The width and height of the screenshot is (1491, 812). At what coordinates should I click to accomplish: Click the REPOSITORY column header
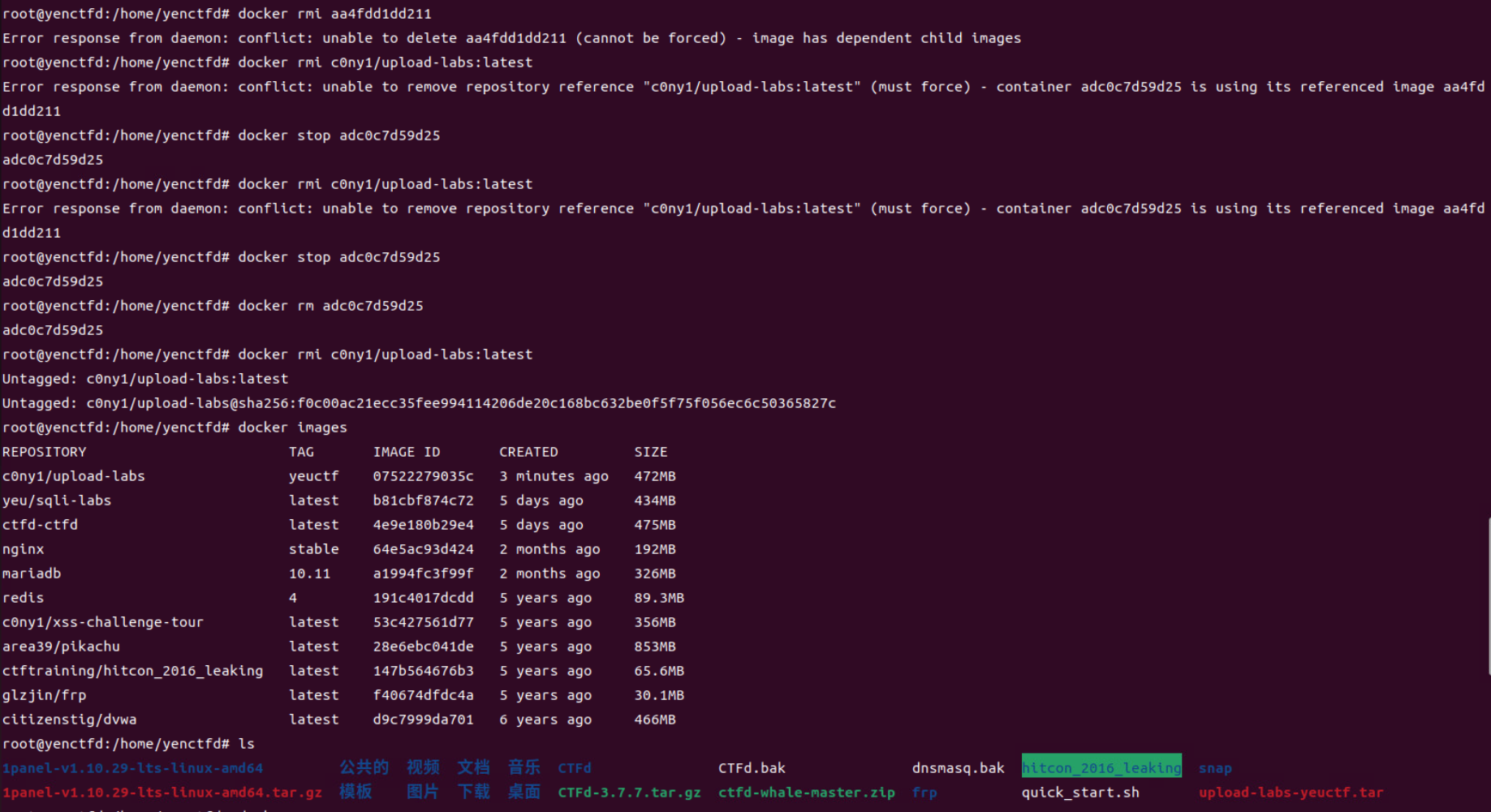coord(44,452)
